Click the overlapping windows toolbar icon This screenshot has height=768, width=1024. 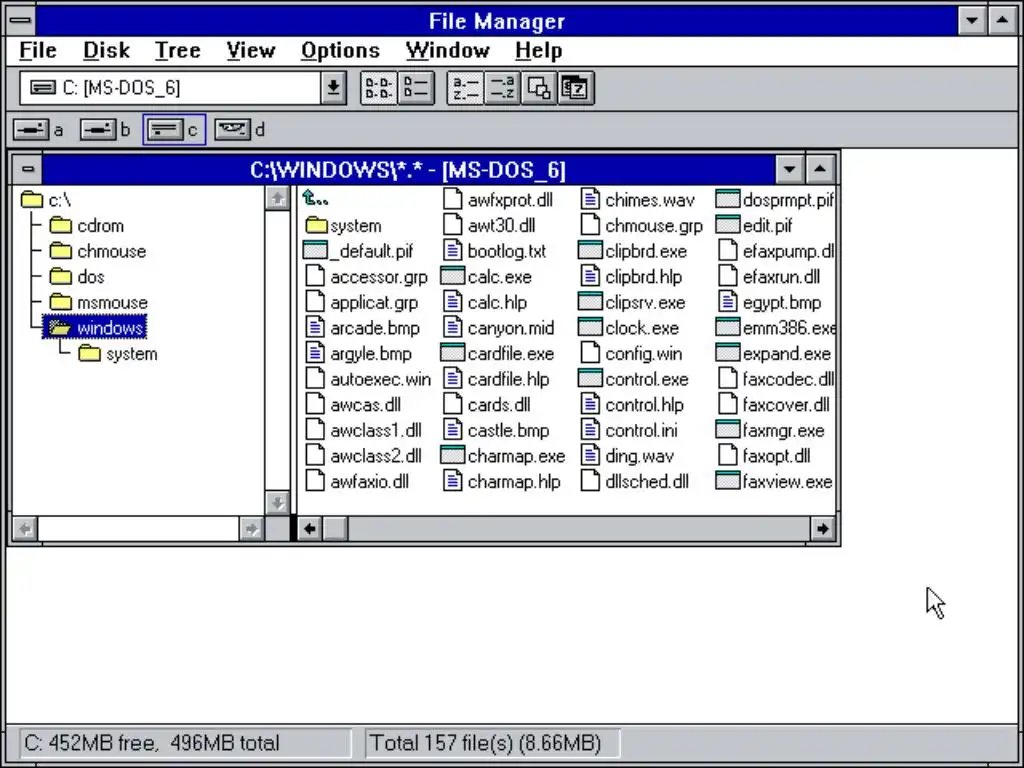(539, 88)
